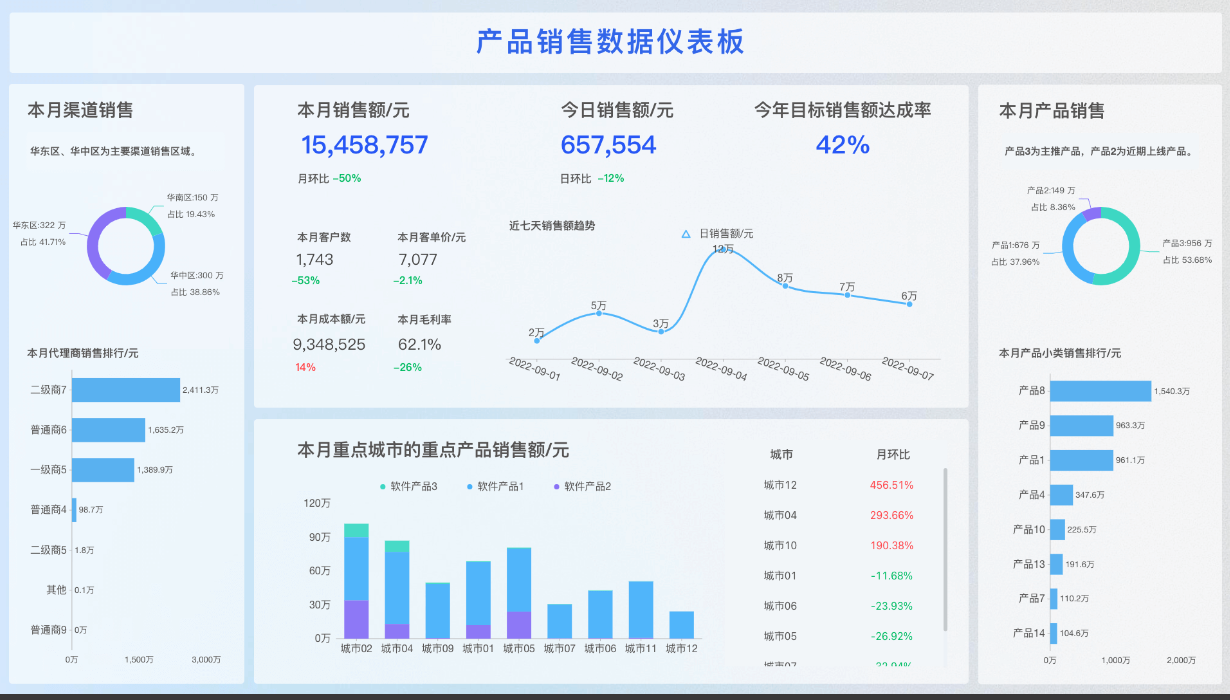Screen dimensions: 1230x700
Task: Select the 城市12 row in the table
Action: 840,486
